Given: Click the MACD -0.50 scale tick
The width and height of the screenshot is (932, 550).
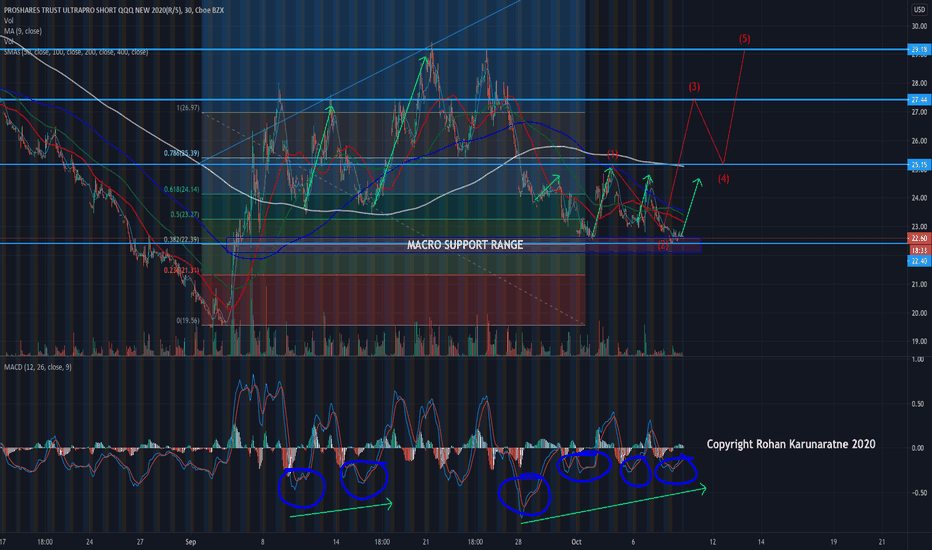Looking at the screenshot, I should pyautogui.click(x=917, y=493).
